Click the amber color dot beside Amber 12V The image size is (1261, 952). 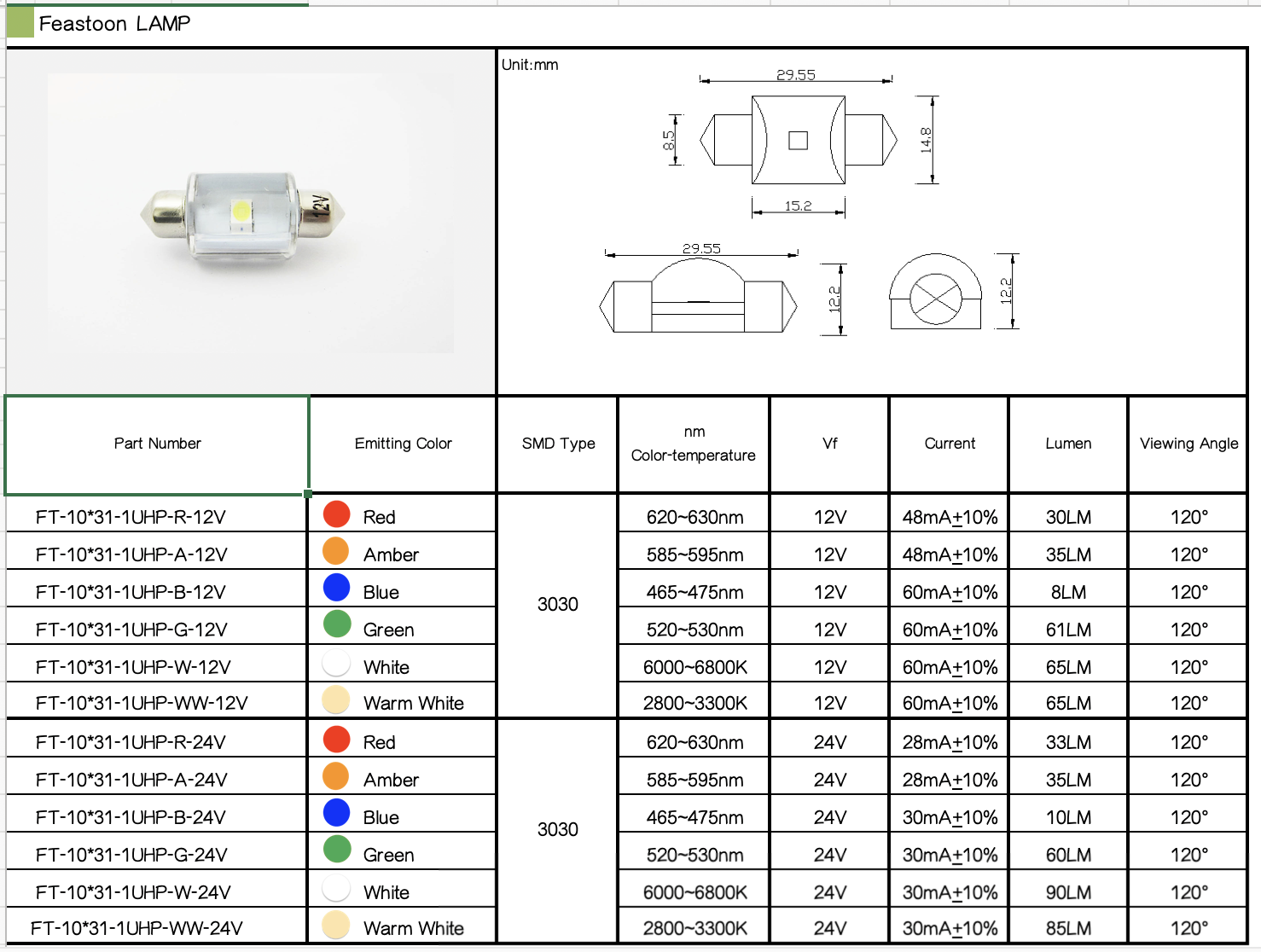coord(336,553)
